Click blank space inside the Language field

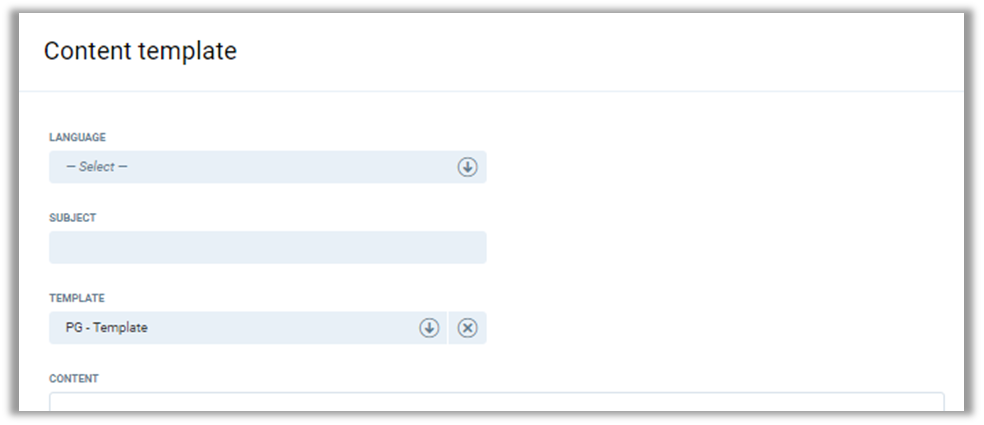[x=300, y=167]
